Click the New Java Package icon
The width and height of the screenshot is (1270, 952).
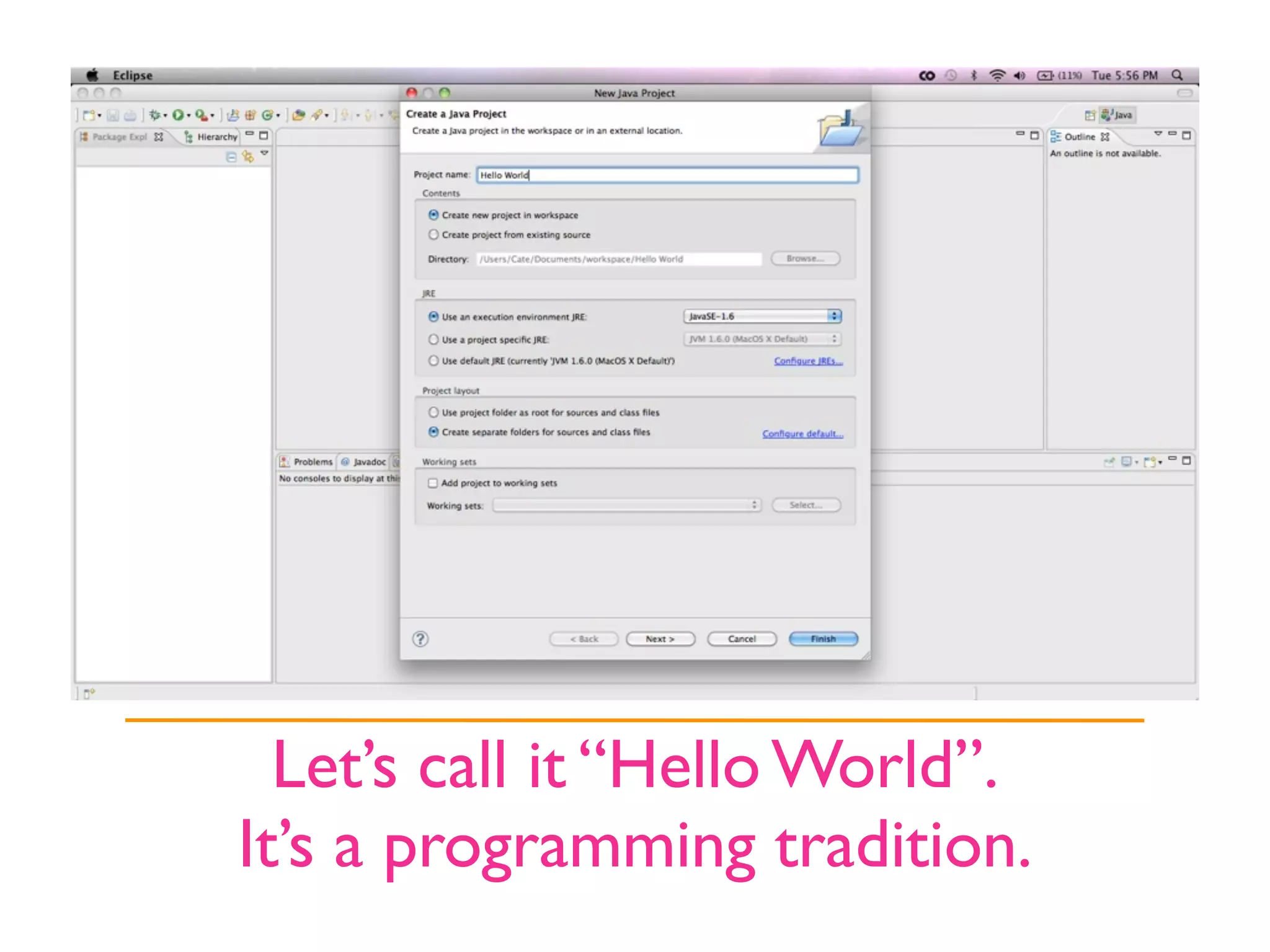click(251, 115)
